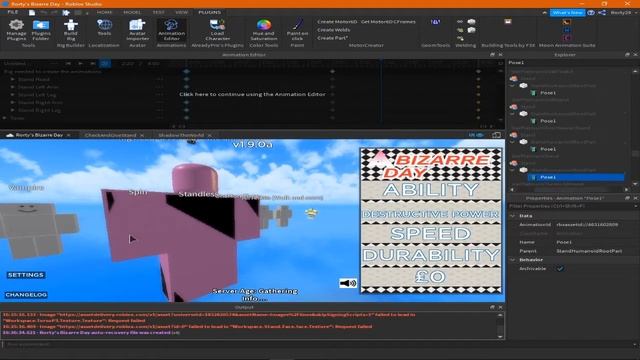640x360 pixels.
Task: Open Building Tools by F3X
Action: click(x=508, y=22)
